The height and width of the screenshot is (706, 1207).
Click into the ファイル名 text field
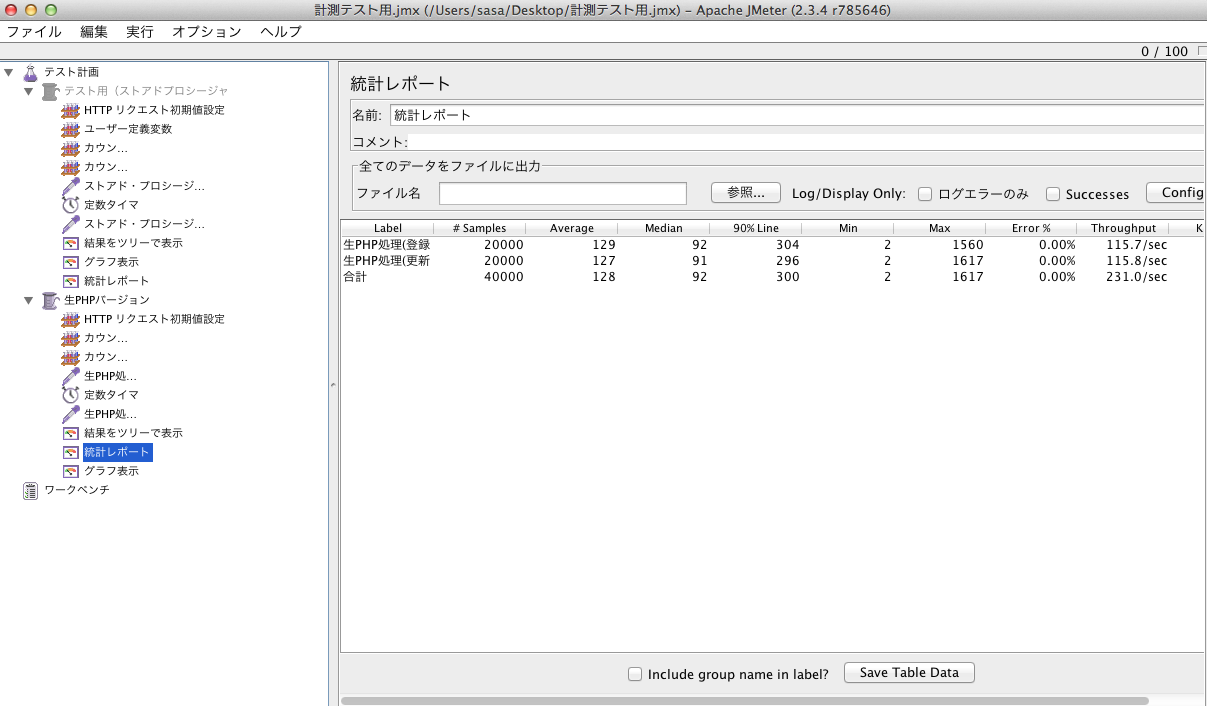click(562, 193)
